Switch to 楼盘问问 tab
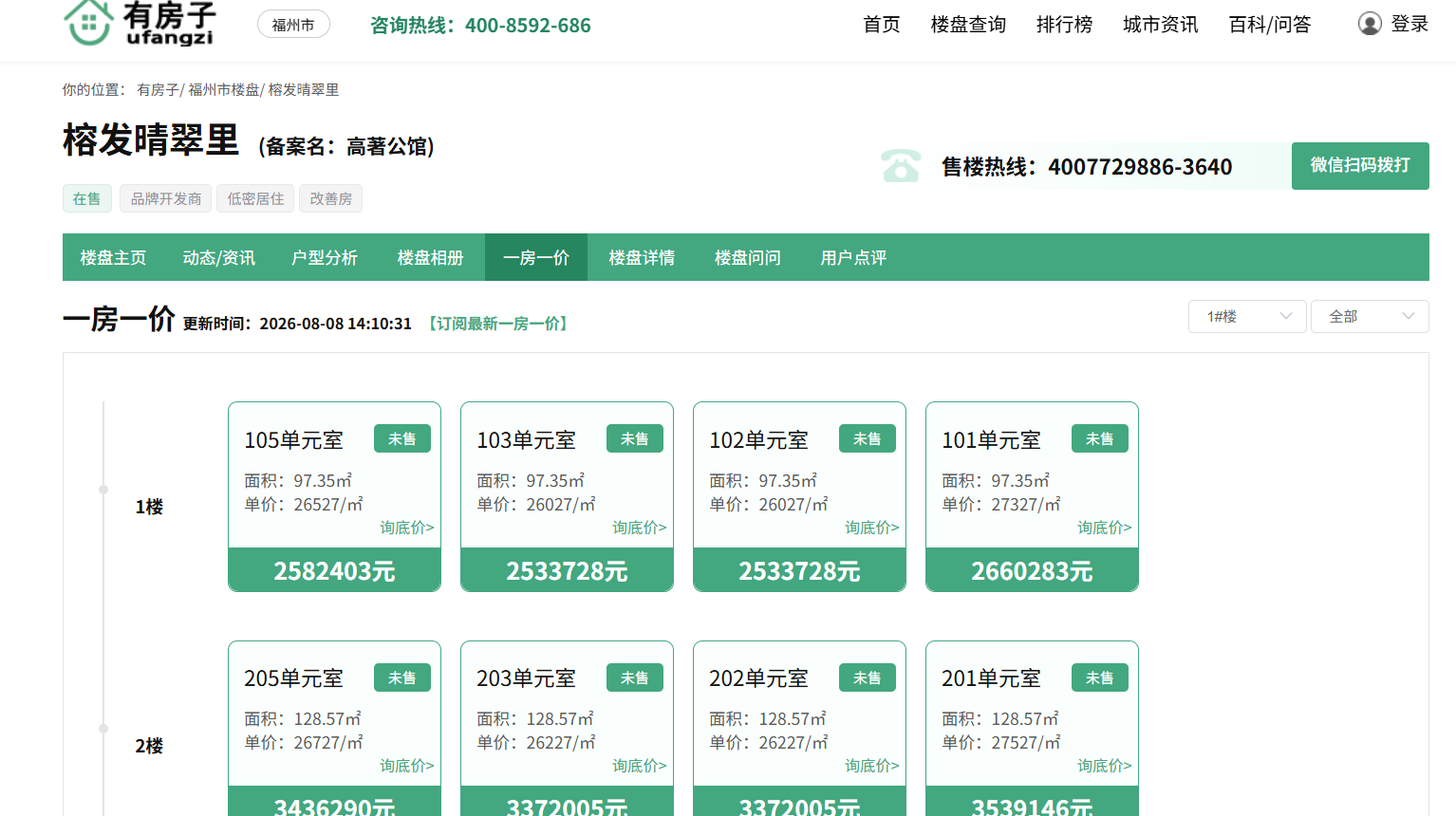Screen dimensions: 1456x816 tap(748, 257)
